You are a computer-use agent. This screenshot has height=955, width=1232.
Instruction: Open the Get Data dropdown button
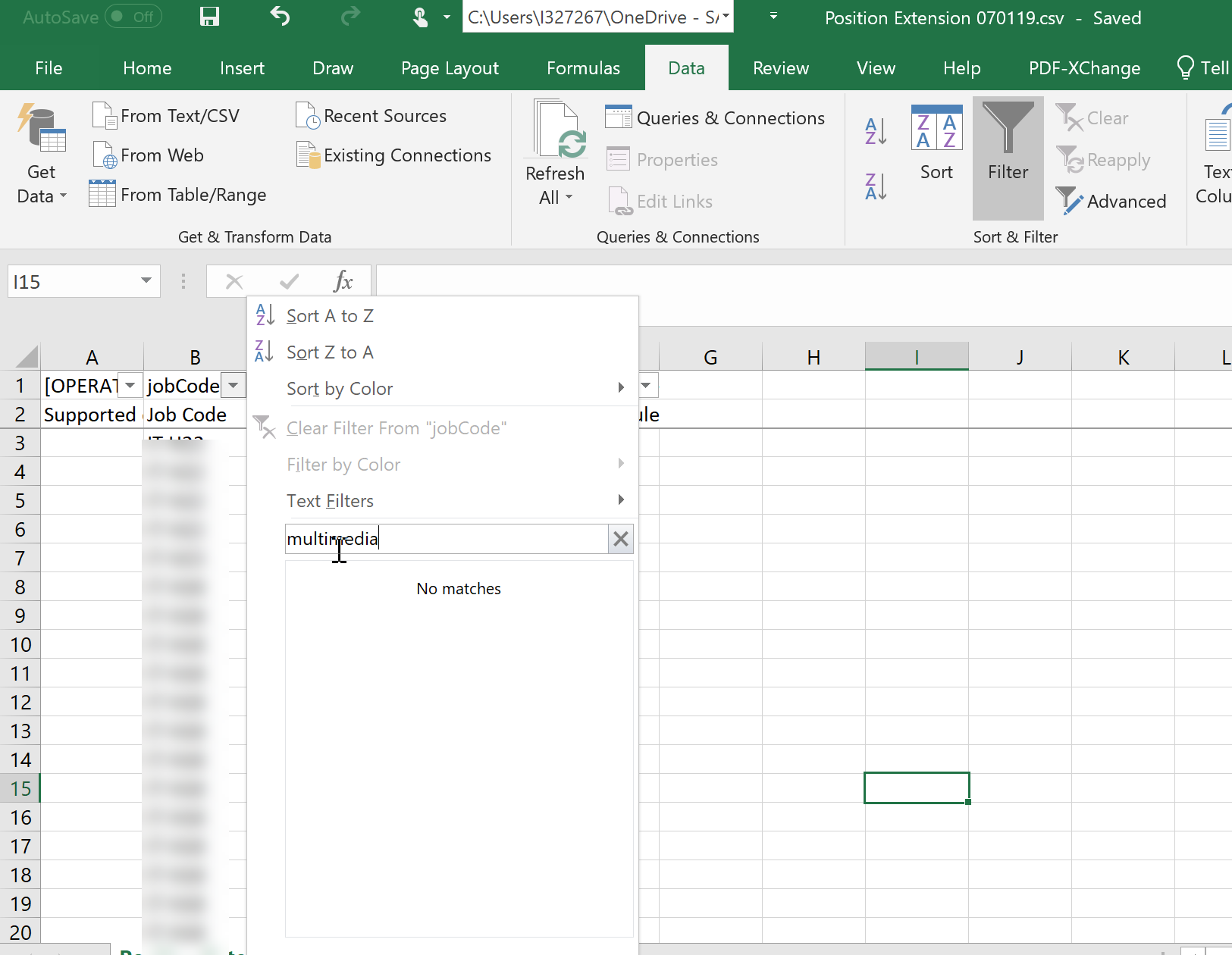42,155
